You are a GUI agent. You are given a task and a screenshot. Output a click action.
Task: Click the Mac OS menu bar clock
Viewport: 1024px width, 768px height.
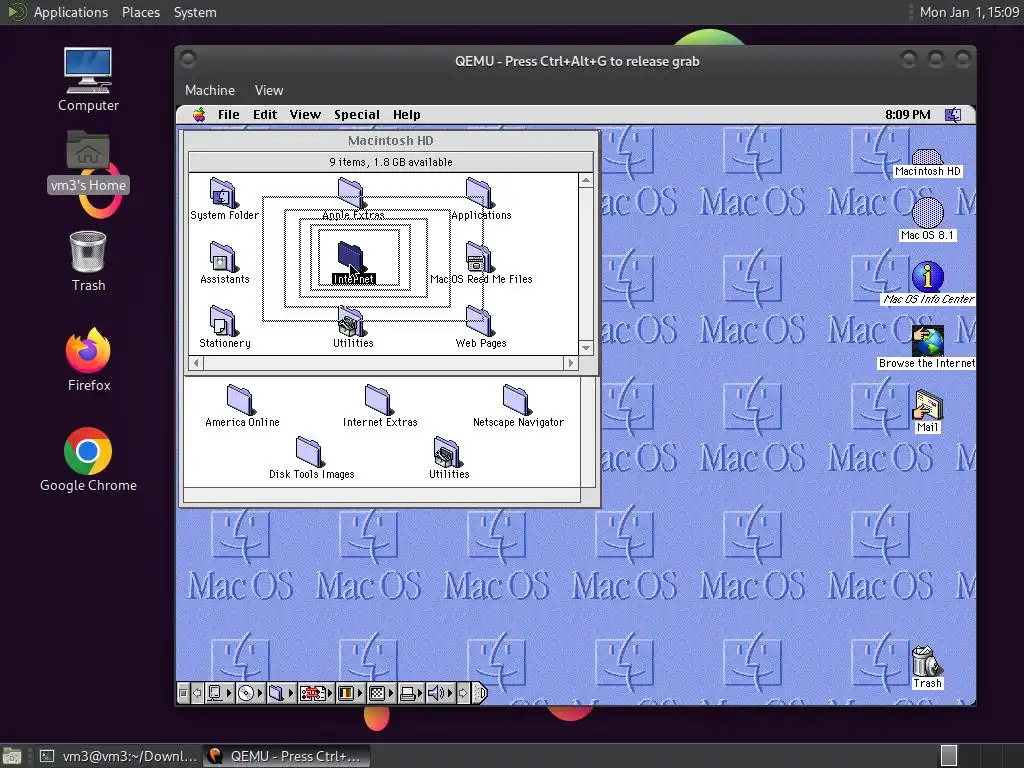907,115
